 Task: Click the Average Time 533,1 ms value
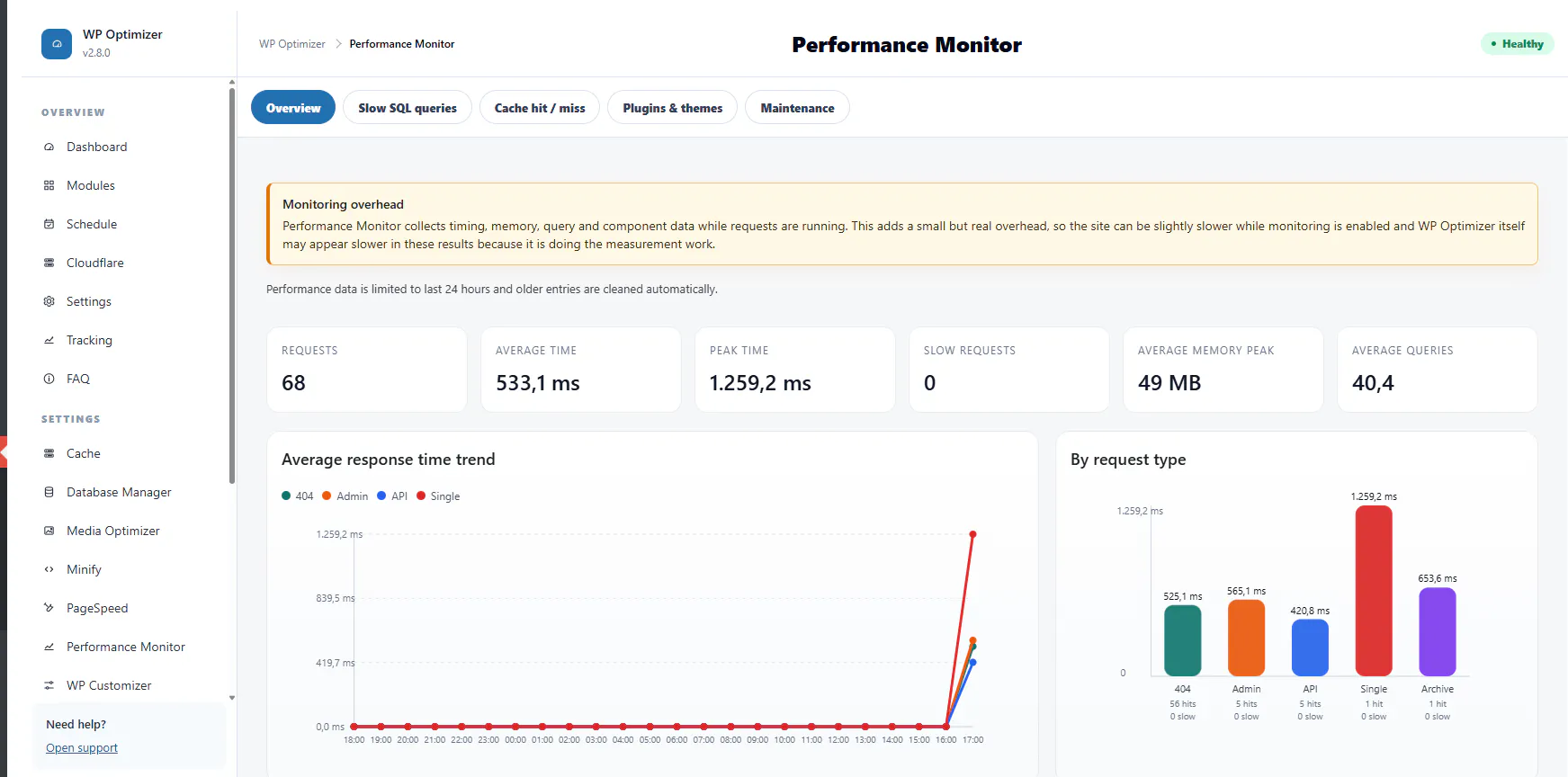[x=538, y=383]
